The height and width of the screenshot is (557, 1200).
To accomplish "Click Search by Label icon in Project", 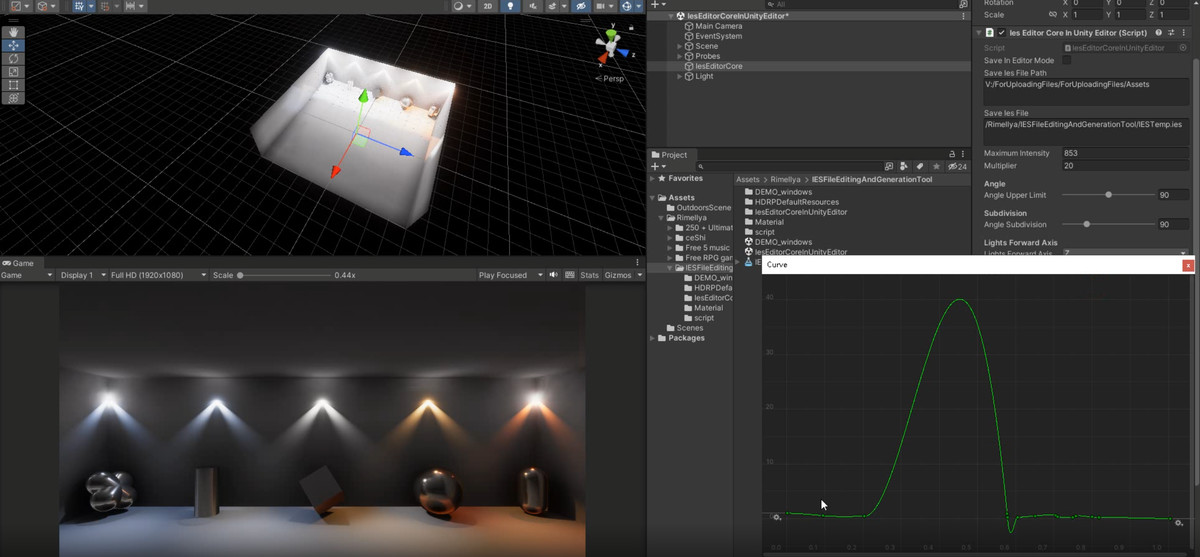I will click(919, 166).
